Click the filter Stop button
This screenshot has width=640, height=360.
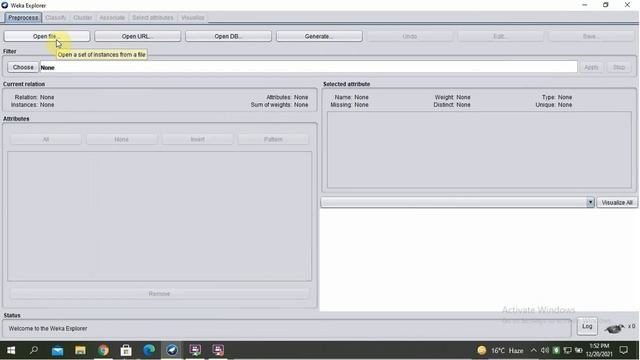619,67
